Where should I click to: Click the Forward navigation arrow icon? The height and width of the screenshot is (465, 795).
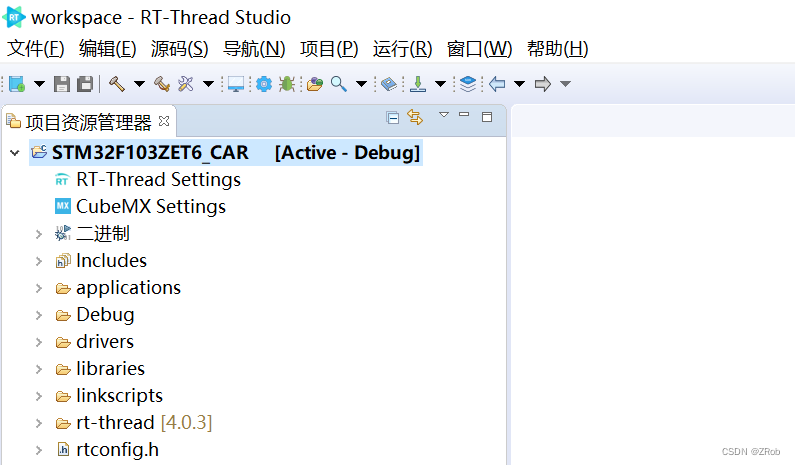coord(543,84)
